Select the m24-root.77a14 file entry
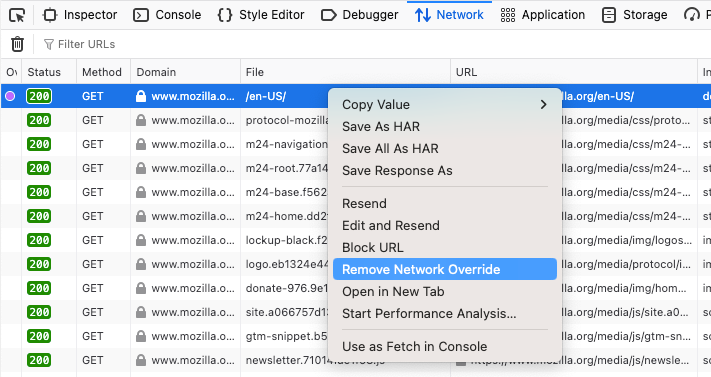This screenshot has height=377, width=711. point(287,168)
